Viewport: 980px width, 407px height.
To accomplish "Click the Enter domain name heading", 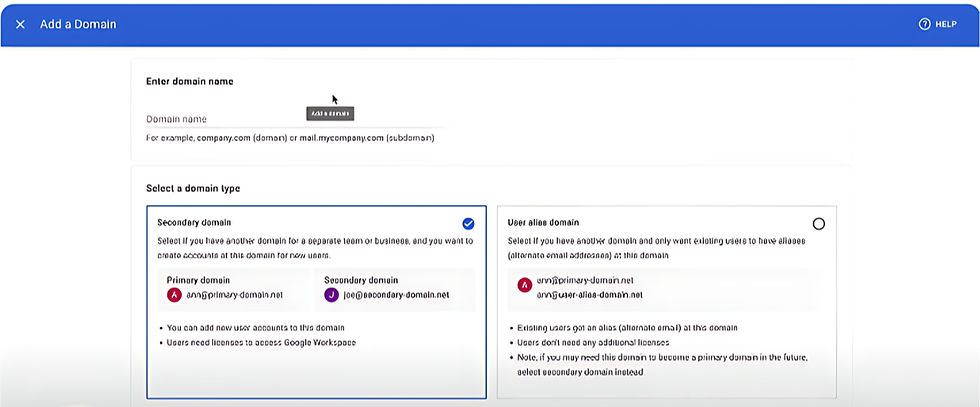I will pyautogui.click(x=190, y=81).
